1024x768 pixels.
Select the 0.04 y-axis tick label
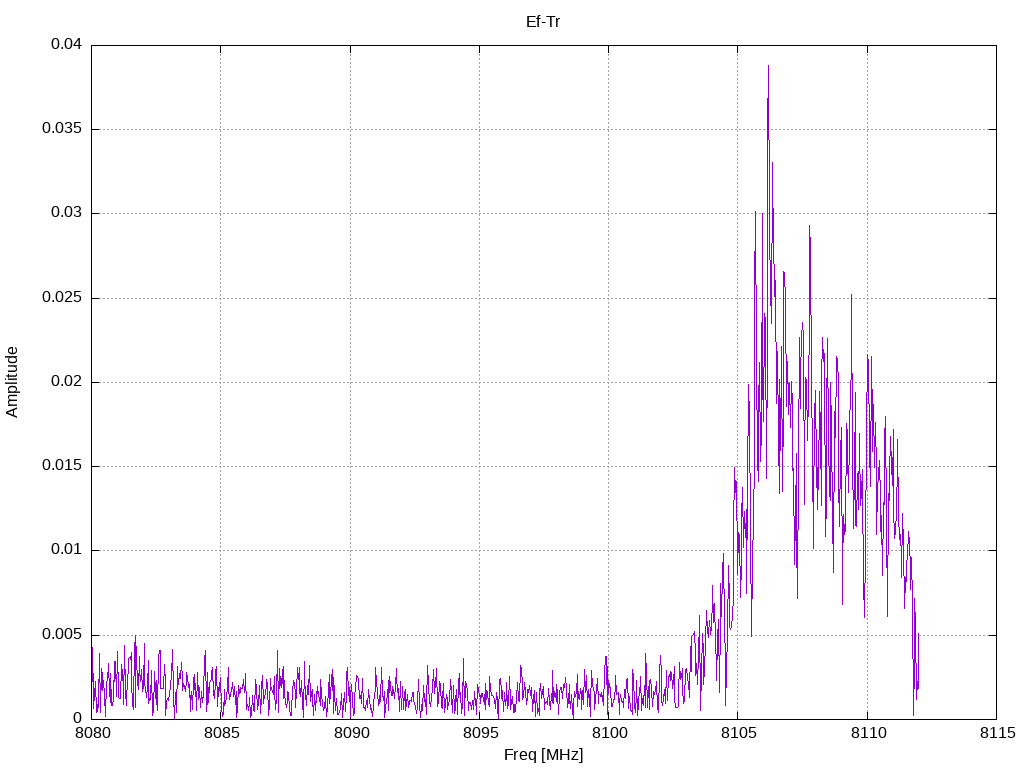[67, 45]
